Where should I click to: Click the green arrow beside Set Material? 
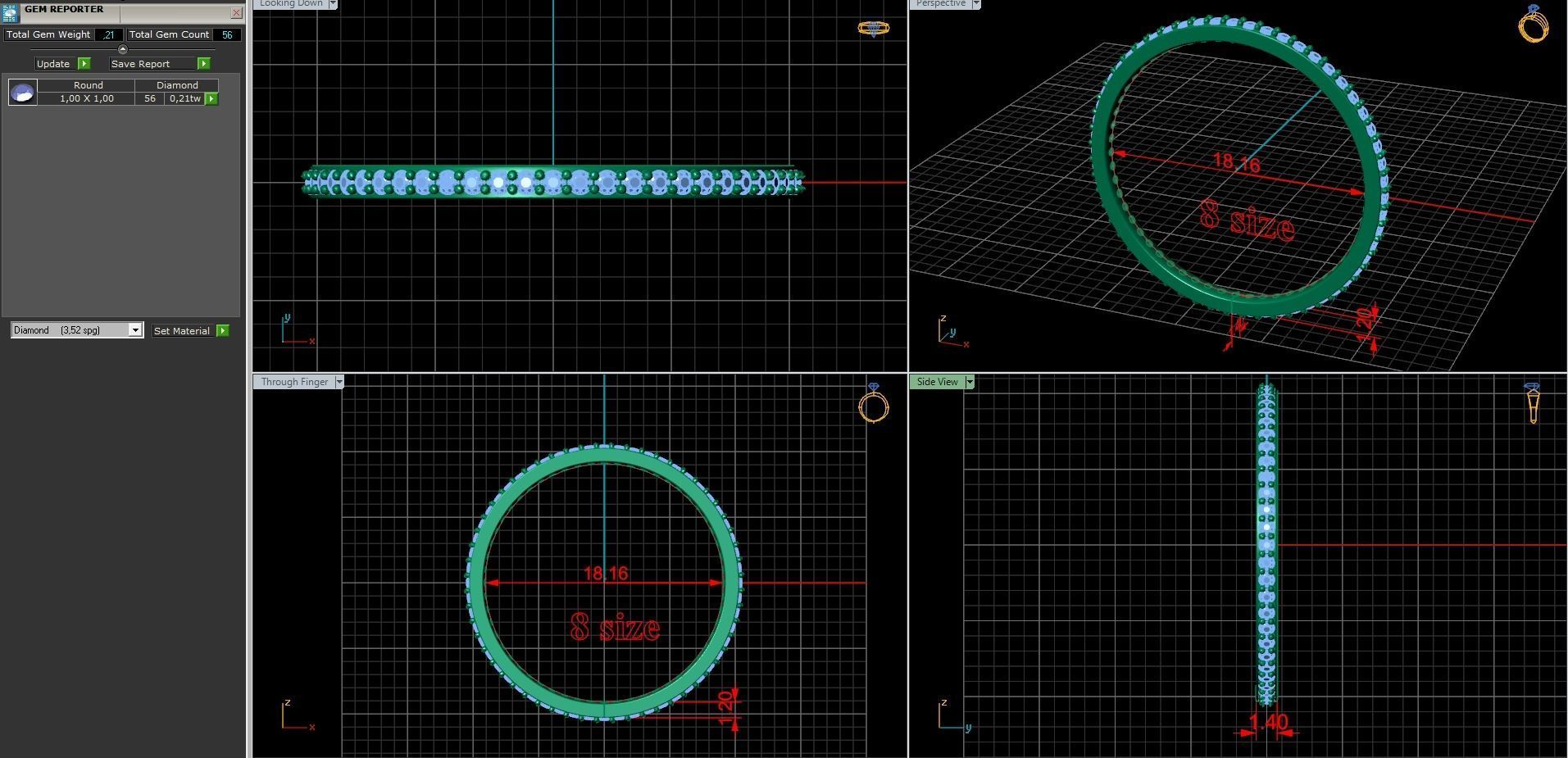222,330
